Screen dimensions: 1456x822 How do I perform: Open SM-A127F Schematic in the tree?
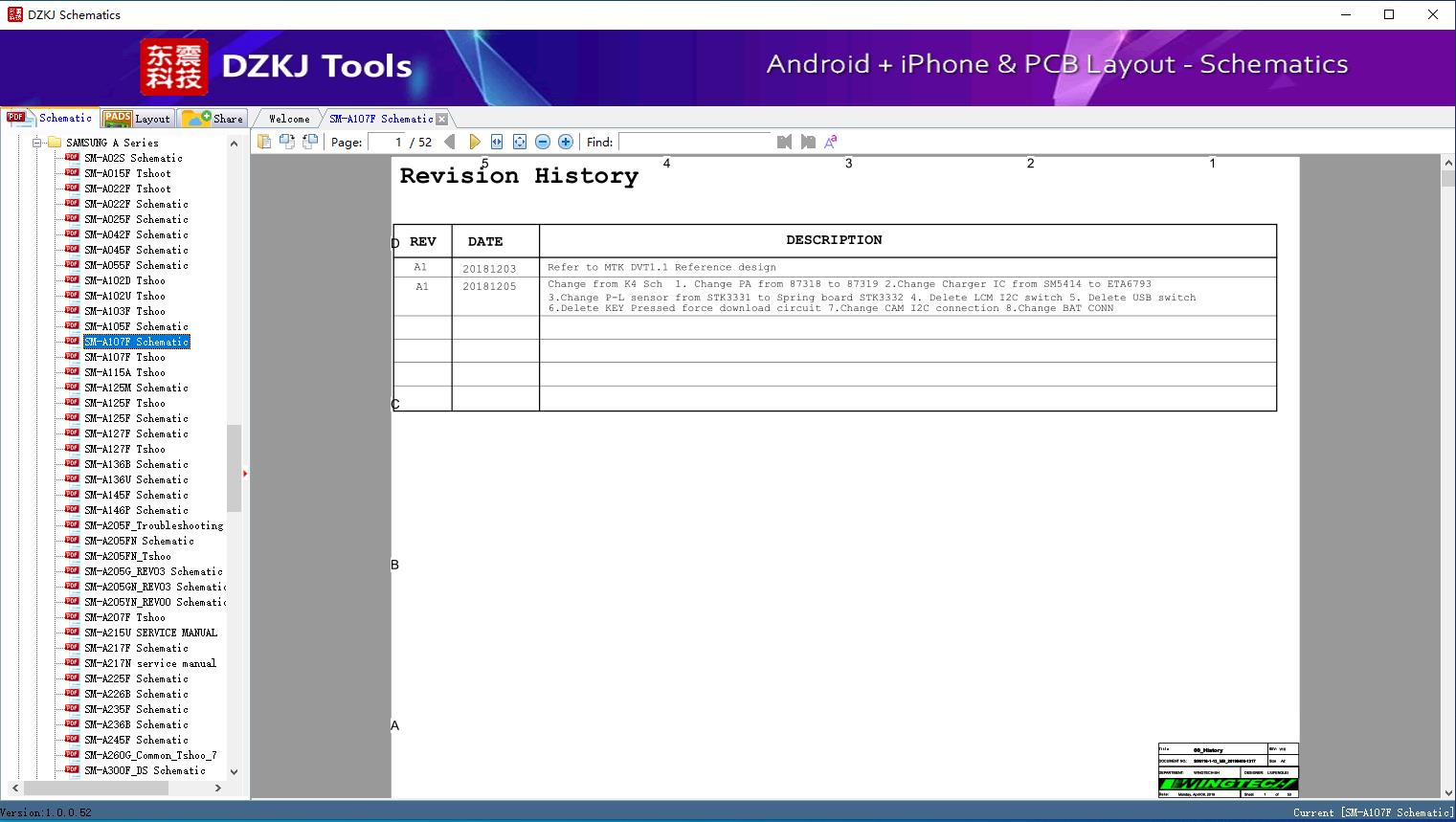coord(136,433)
